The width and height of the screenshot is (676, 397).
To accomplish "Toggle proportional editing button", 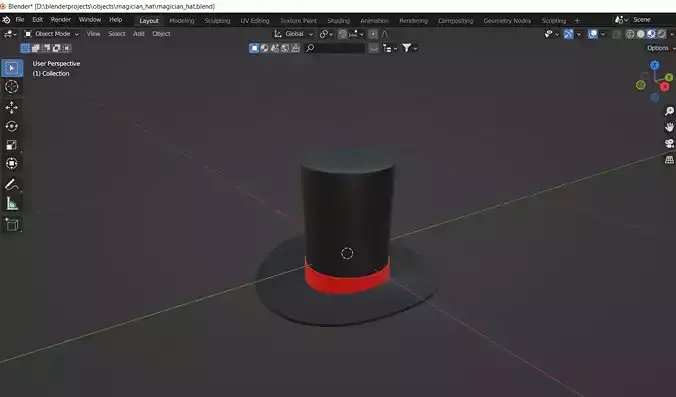I will pyautogui.click(x=373, y=34).
